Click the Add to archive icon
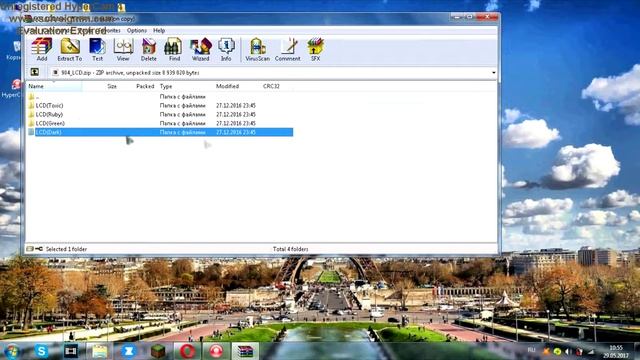The image size is (640, 360). pyautogui.click(x=42, y=49)
